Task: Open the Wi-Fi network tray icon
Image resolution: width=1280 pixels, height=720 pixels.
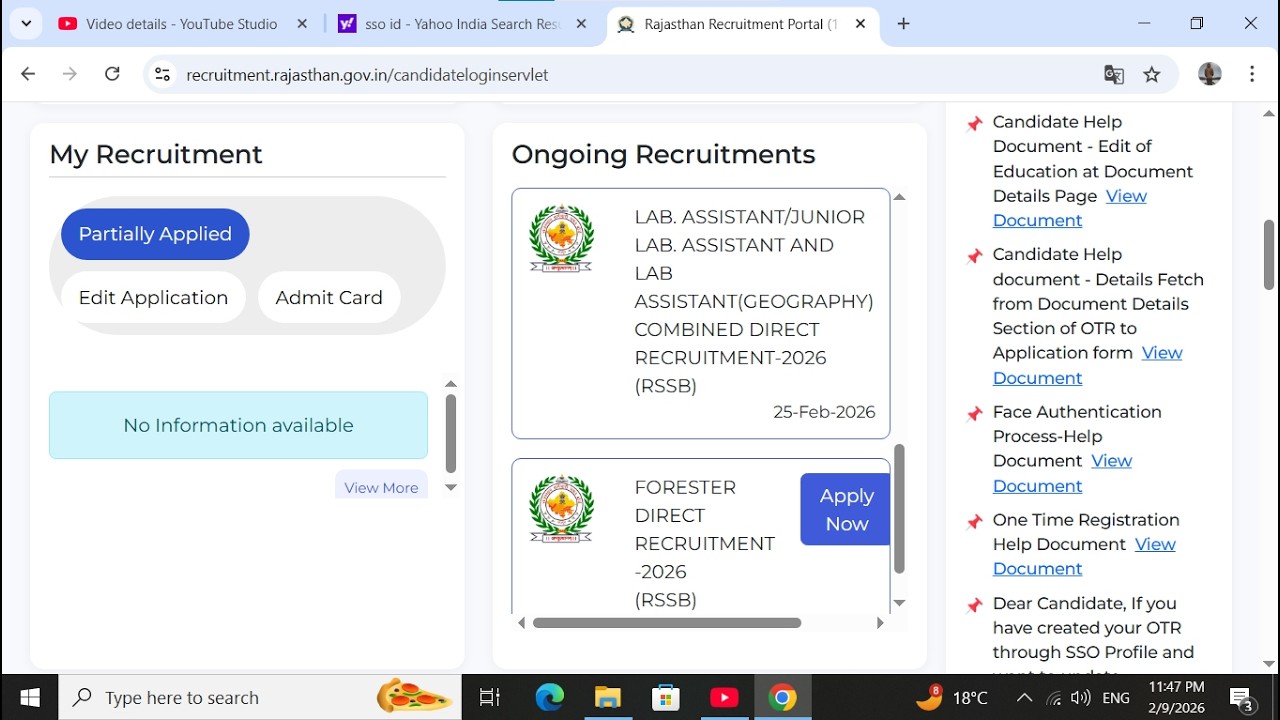Action: [x=1054, y=698]
